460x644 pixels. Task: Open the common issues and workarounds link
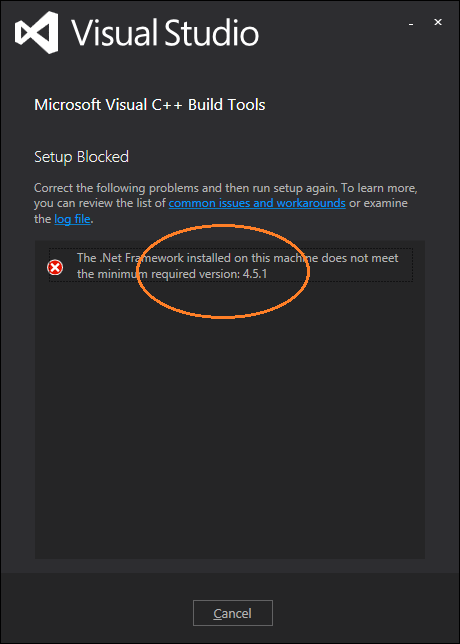[257, 203]
